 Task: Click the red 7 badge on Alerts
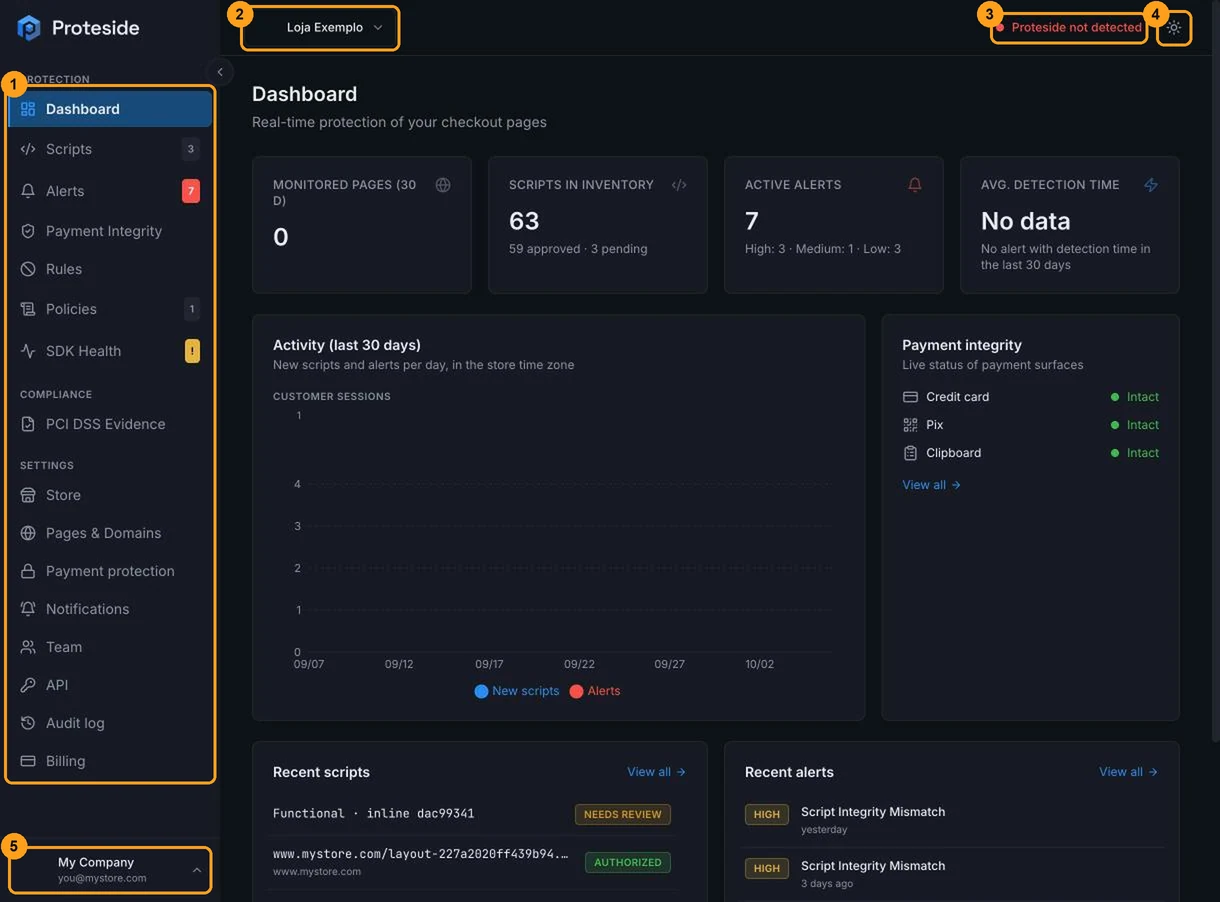click(191, 191)
